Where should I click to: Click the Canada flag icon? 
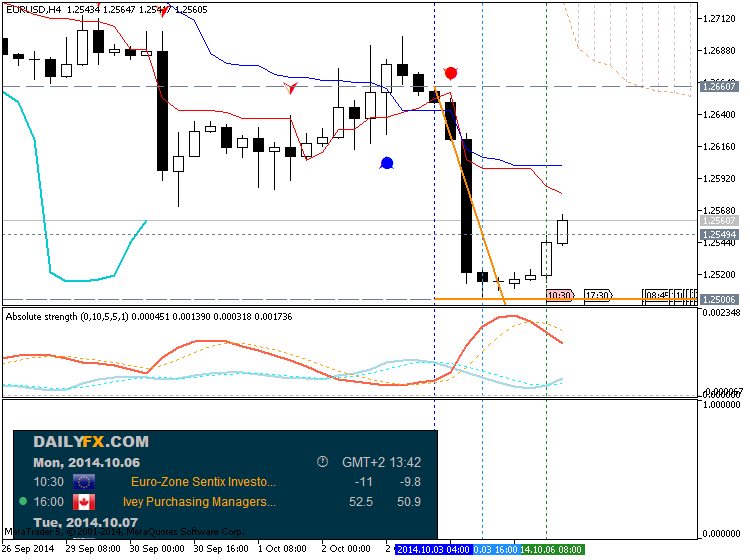point(84,502)
